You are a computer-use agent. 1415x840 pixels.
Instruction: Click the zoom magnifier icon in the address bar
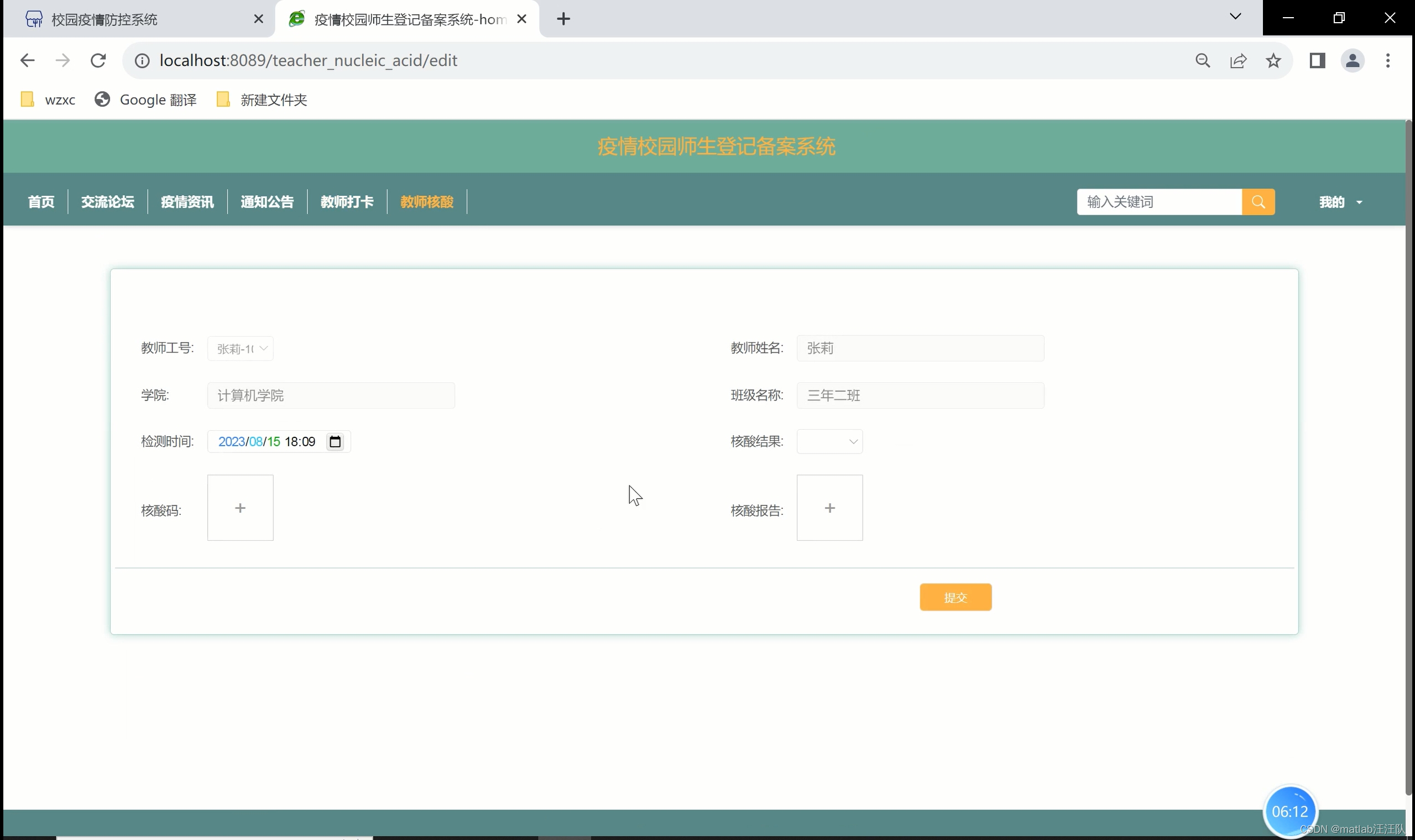[1203, 61]
